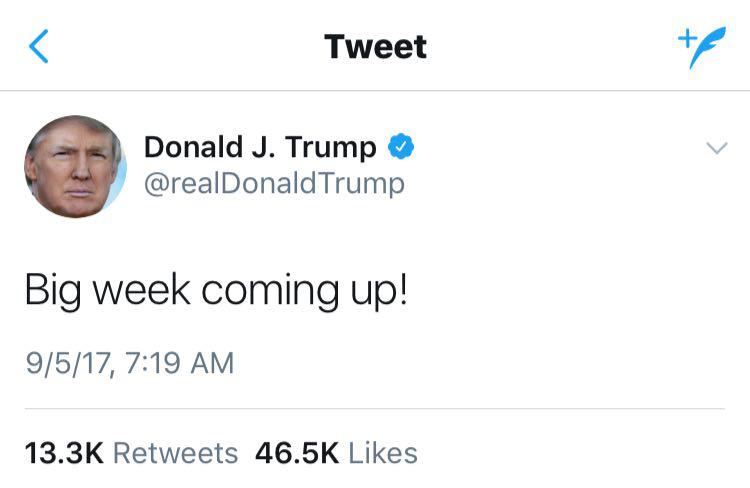Click the 46.5K like count number
The width and height of the screenshot is (750, 488).
pyautogui.click(x=297, y=453)
